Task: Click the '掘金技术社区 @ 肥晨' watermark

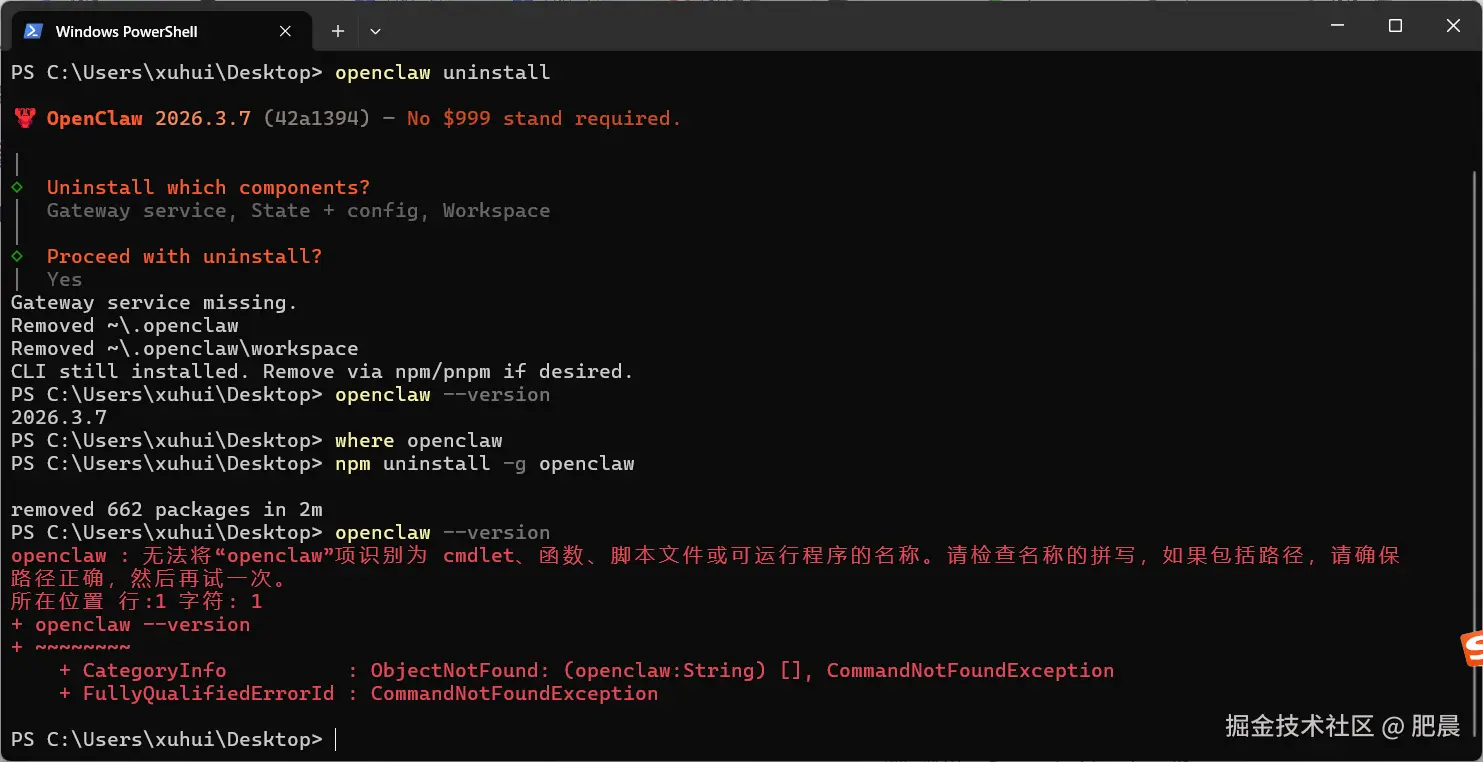Action: coord(1342,726)
